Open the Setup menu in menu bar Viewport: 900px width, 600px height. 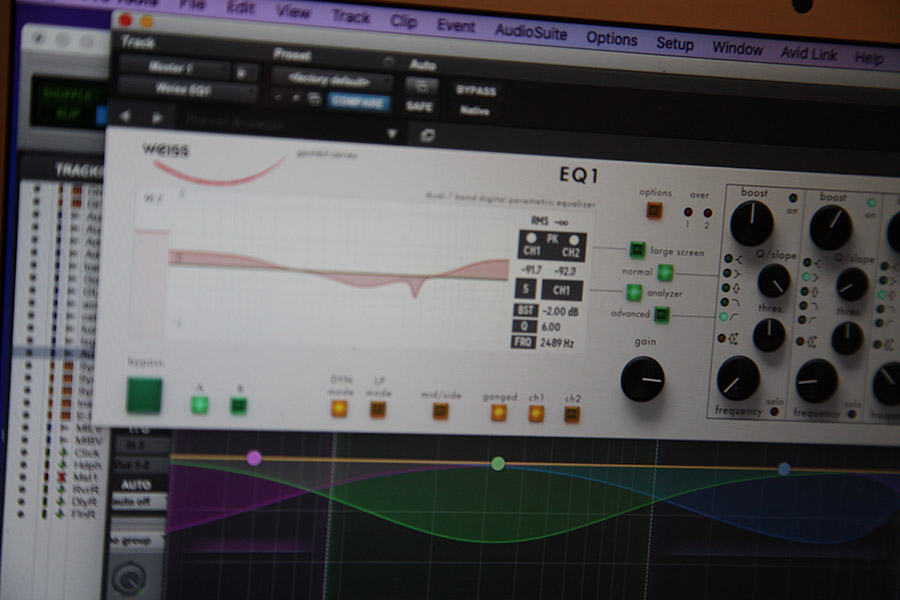675,44
